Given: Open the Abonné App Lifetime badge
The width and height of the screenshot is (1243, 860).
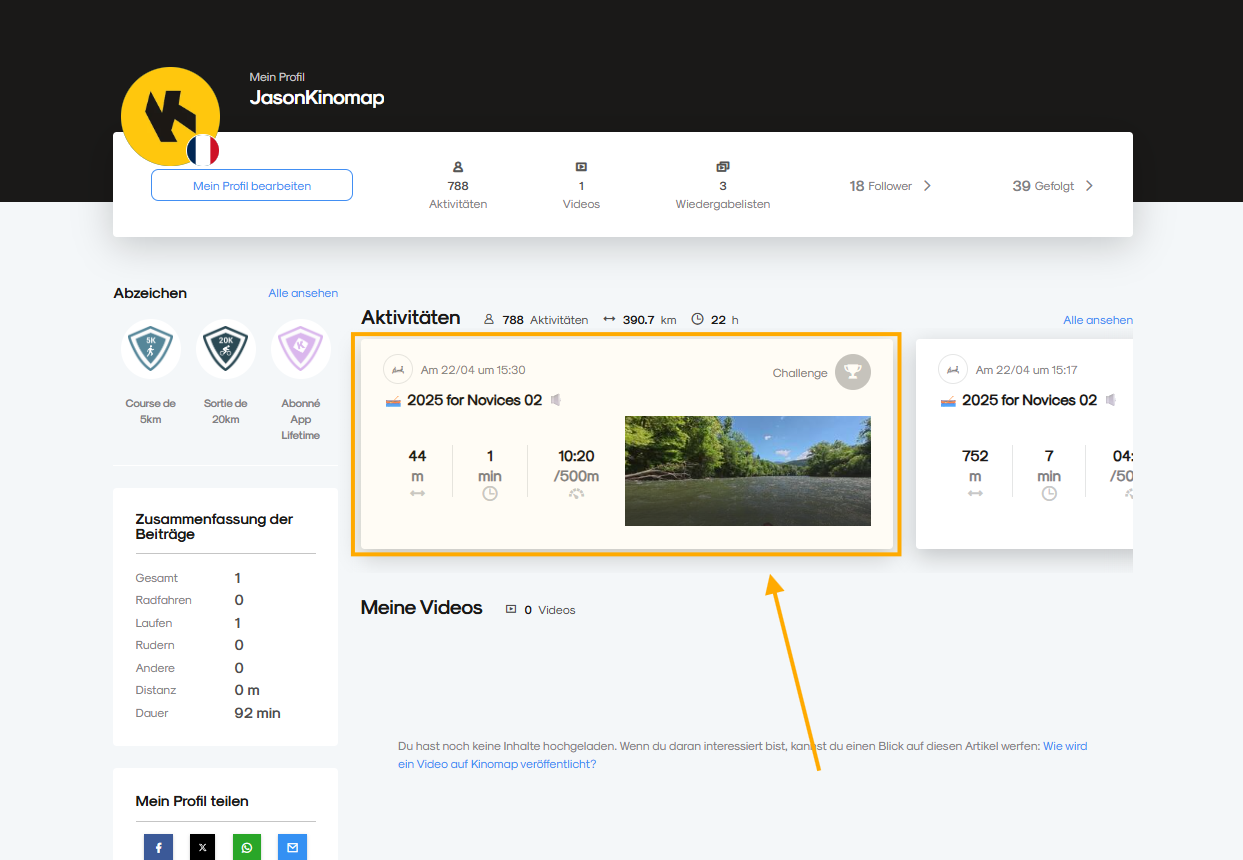Looking at the screenshot, I should point(301,349).
